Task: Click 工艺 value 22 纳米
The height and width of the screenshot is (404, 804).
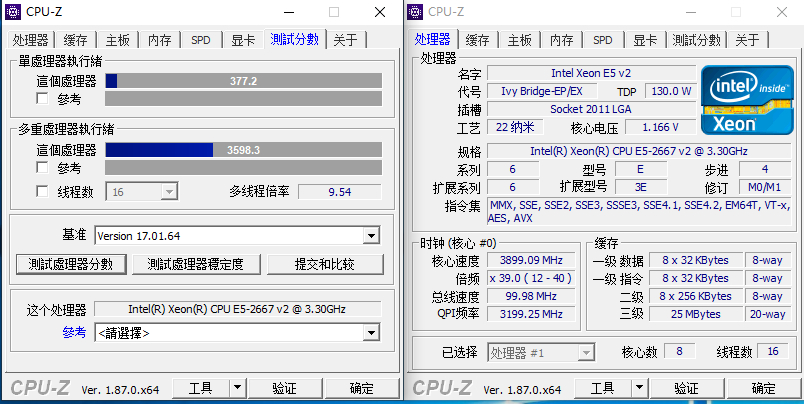Action: point(515,127)
